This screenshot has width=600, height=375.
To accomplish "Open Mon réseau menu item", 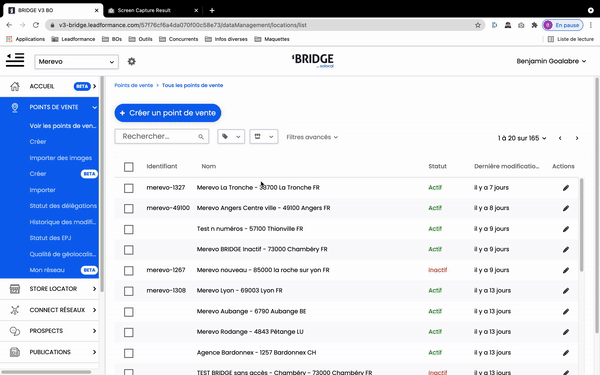I will pos(47,270).
